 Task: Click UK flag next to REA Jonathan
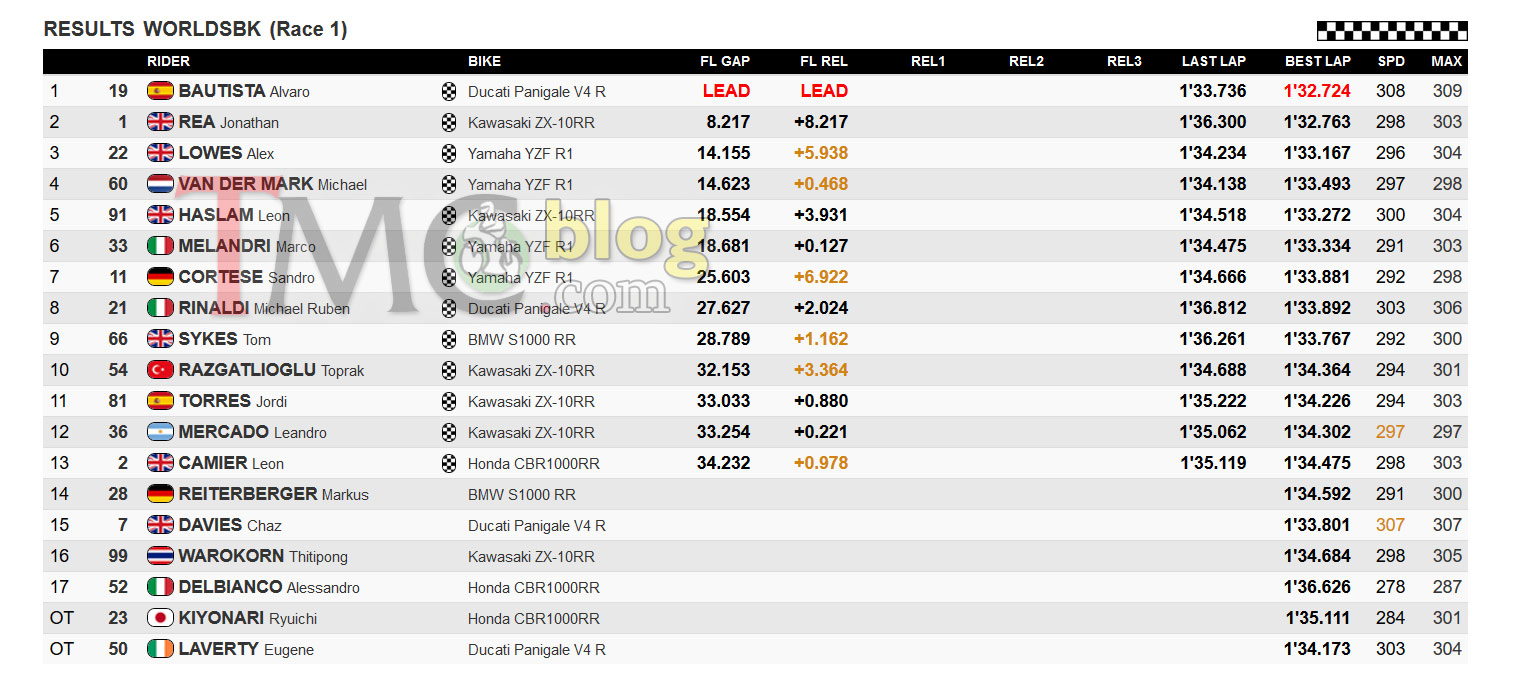[x=160, y=122]
